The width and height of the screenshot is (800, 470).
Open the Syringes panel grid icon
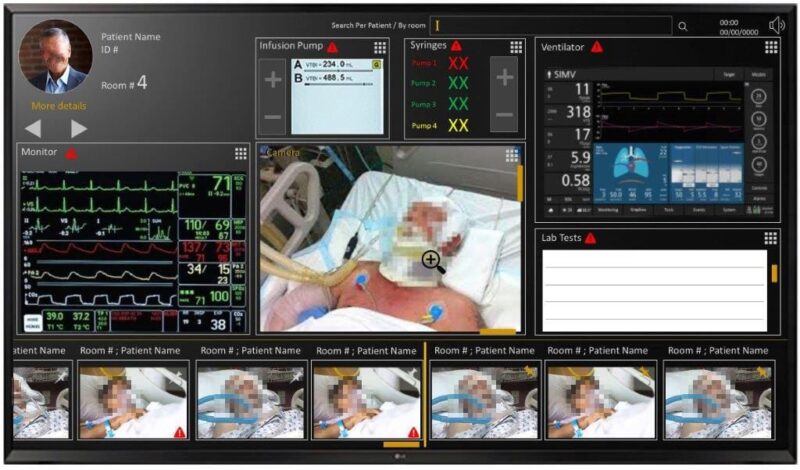pos(516,47)
